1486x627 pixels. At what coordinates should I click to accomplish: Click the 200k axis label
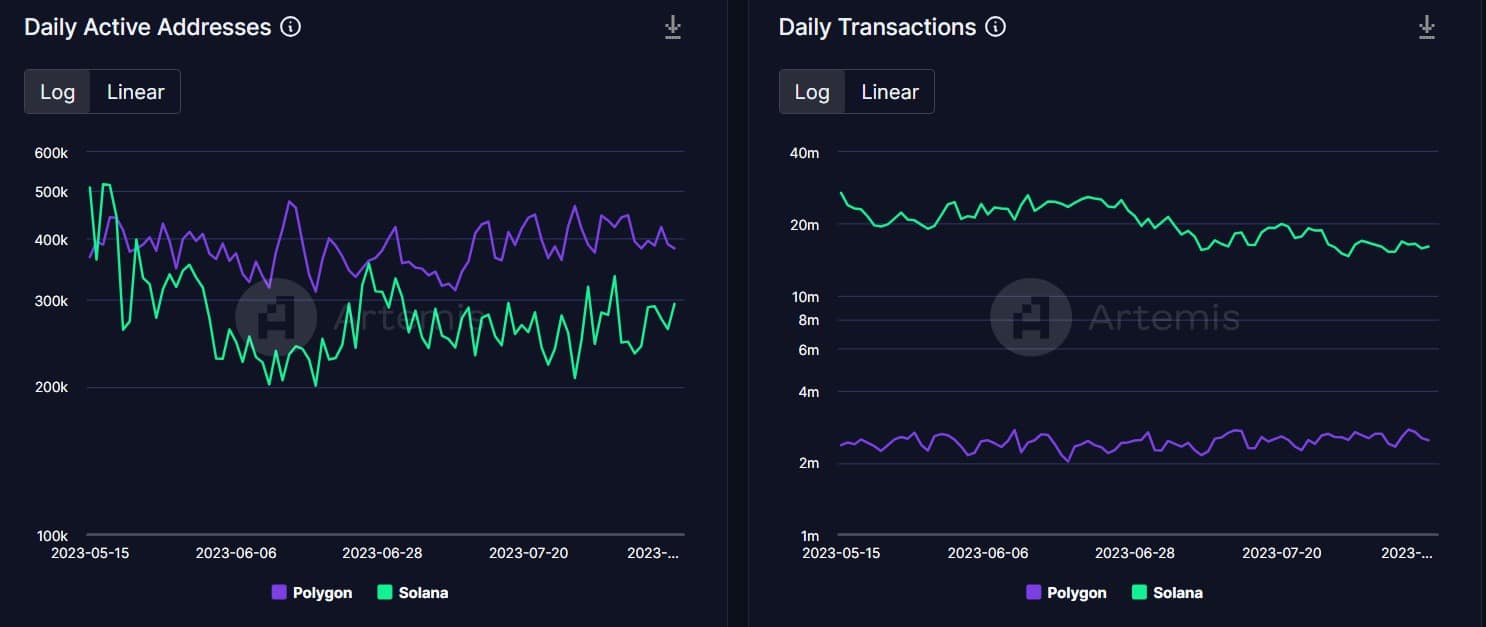[x=51, y=388]
